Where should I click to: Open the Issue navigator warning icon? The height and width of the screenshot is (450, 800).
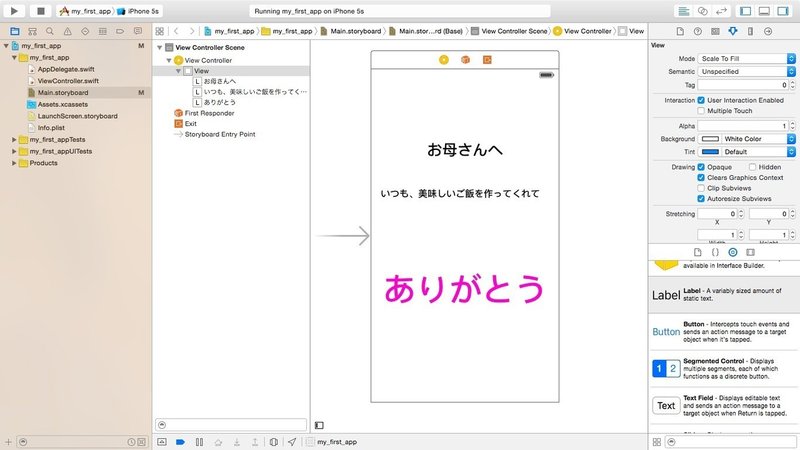point(67,31)
